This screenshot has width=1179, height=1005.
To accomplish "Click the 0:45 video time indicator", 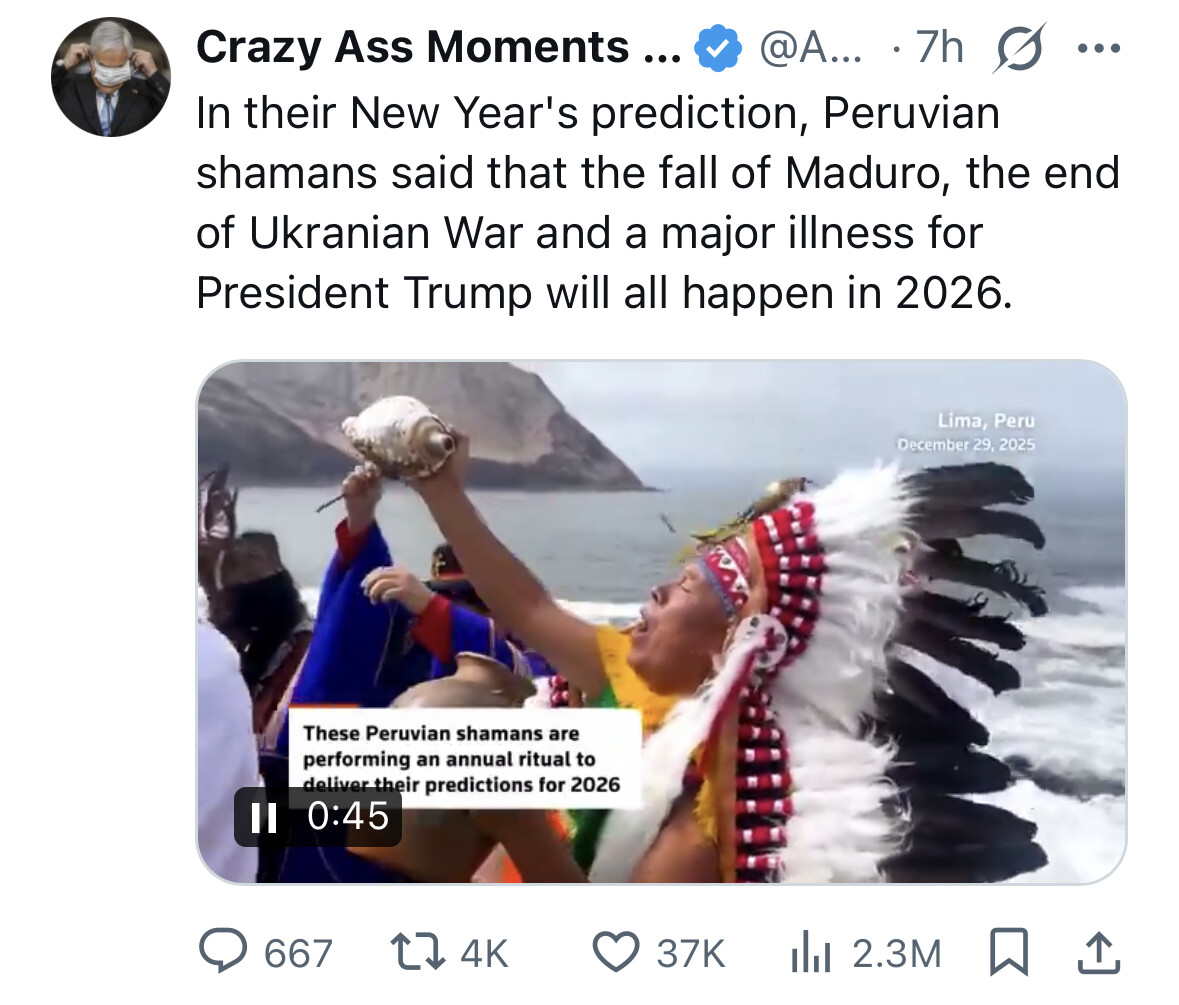I will tap(348, 817).
